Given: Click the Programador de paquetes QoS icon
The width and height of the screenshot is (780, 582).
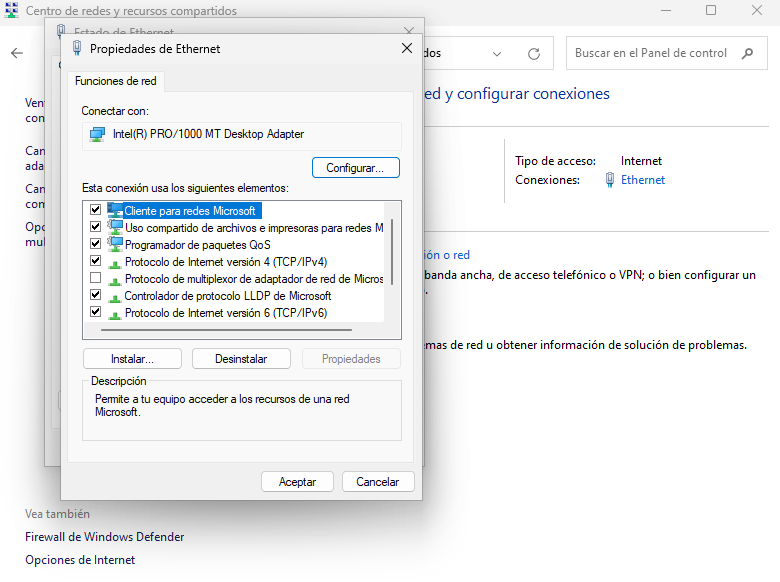Looking at the screenshot, I should tap(114, 245).
